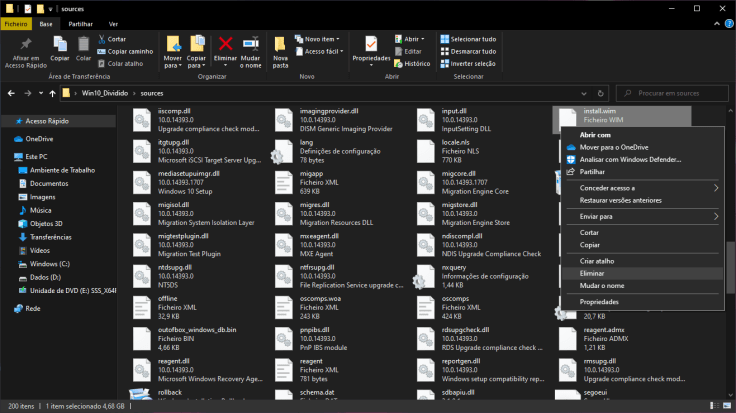This screenshot has width=736, height=413.
Task: Click the Propriedades ribbon icon
Action: pyautogui.click(x=371, y=44)
